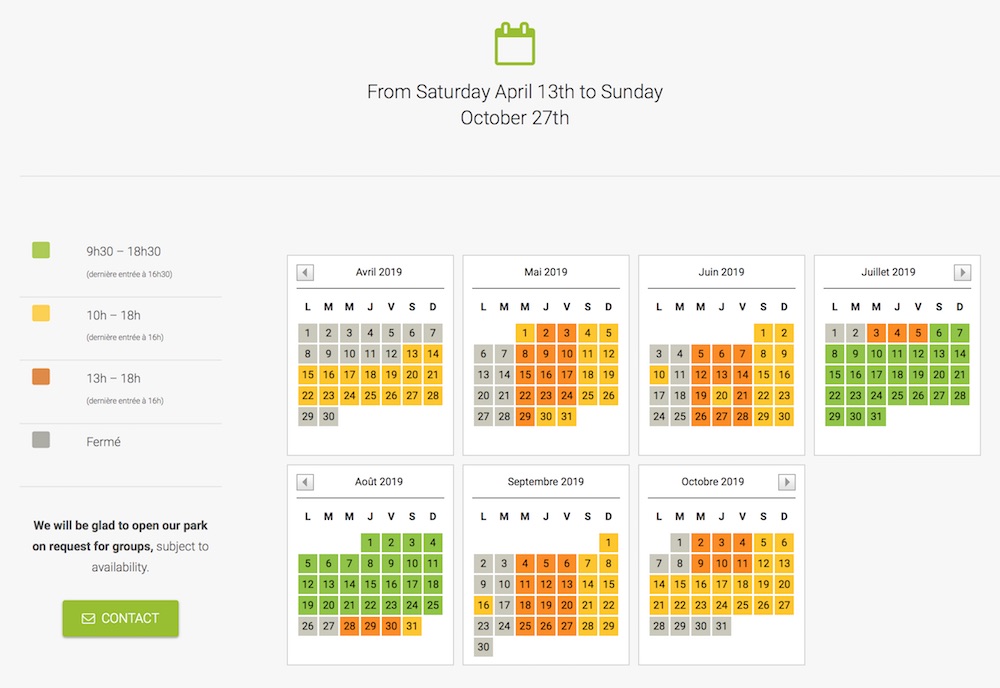Click the green calendar icon at top
This screenshot has width=1000, height=688.
(x=515, y=45)
